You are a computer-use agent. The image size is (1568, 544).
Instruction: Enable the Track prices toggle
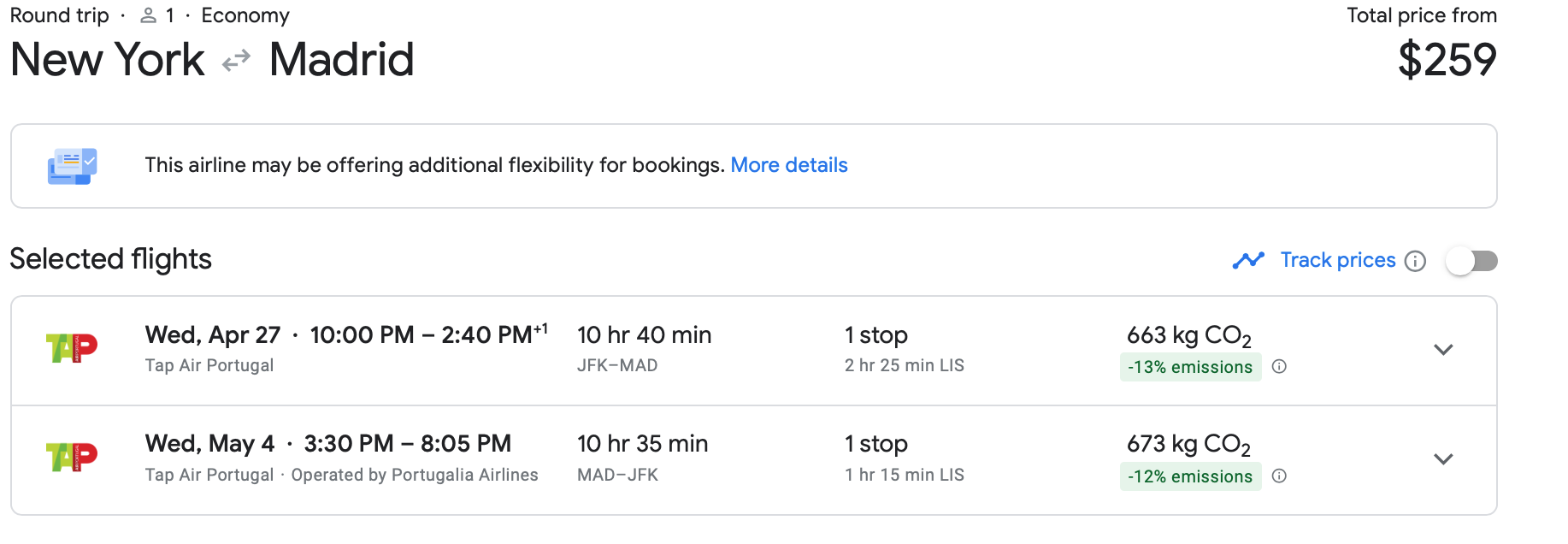coord(1471,261)
